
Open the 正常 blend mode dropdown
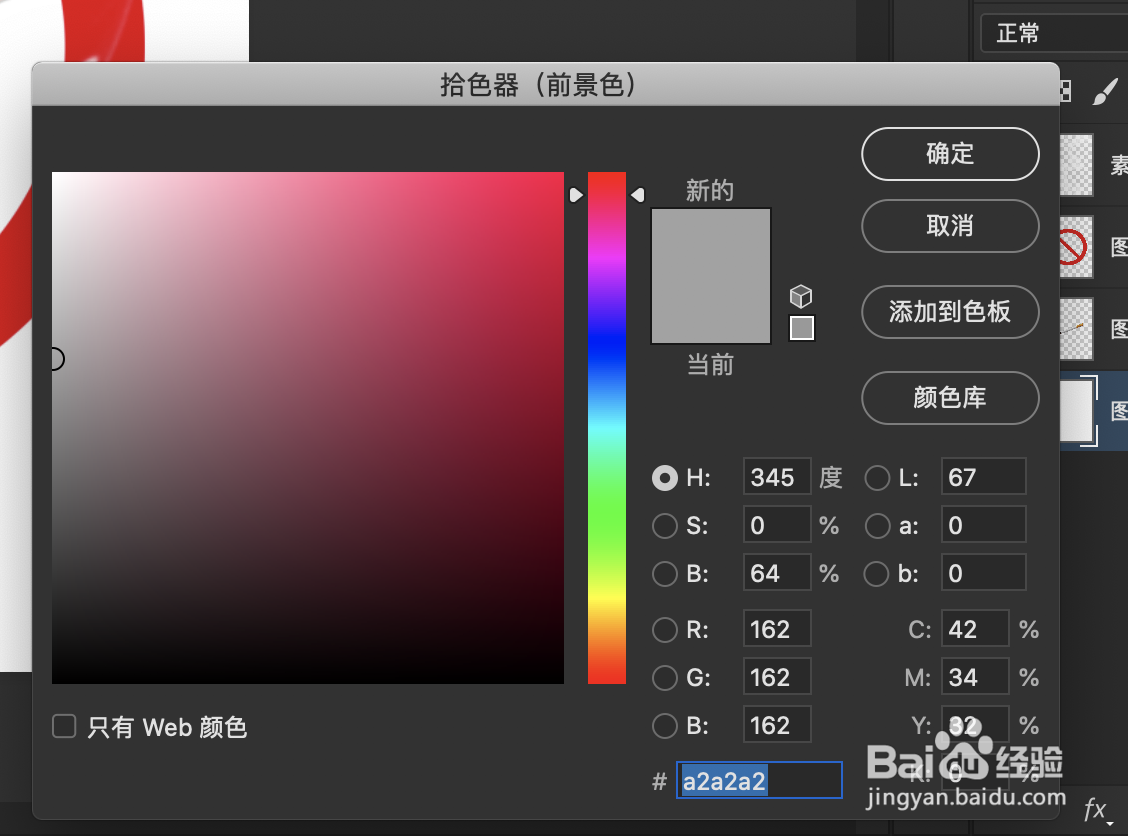tap(1017, 33)
